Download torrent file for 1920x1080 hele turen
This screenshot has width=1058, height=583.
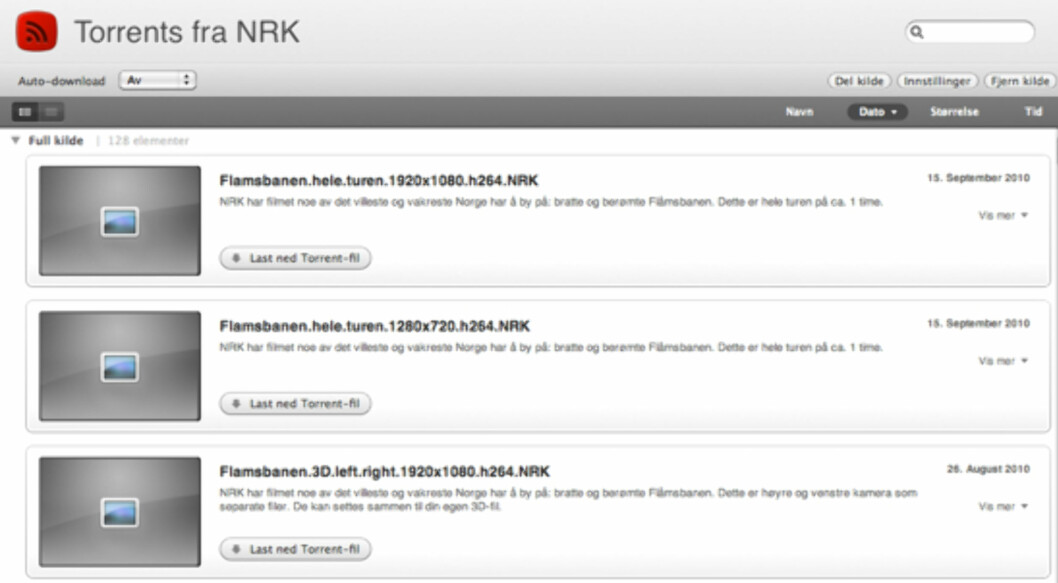click(296, 258)
